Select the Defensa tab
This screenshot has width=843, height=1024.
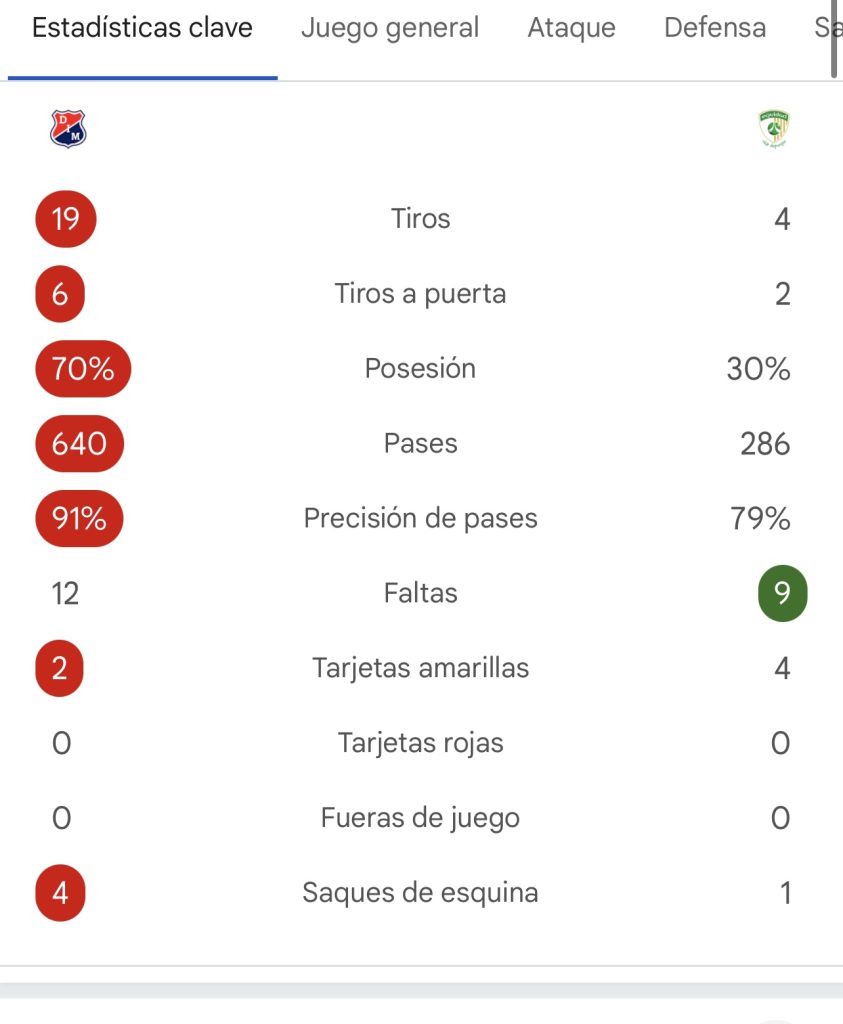click(715, 28)
